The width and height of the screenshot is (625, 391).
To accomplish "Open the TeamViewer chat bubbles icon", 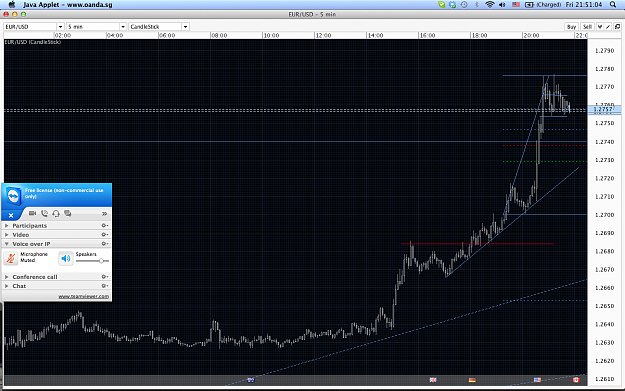I will pyautogui.click(x=68, y=214).
